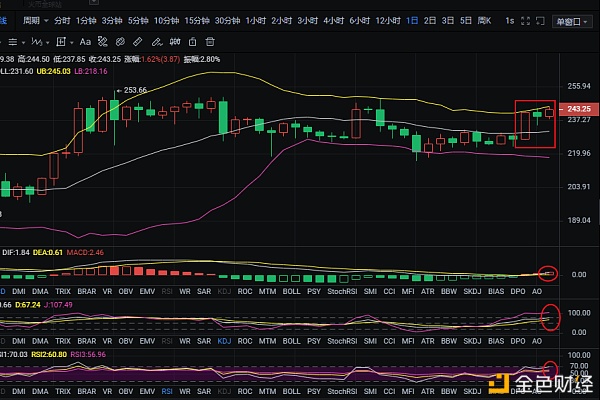Select the Aa text annotation tool
The image size is (600, 400).
(x=85, y=42)
